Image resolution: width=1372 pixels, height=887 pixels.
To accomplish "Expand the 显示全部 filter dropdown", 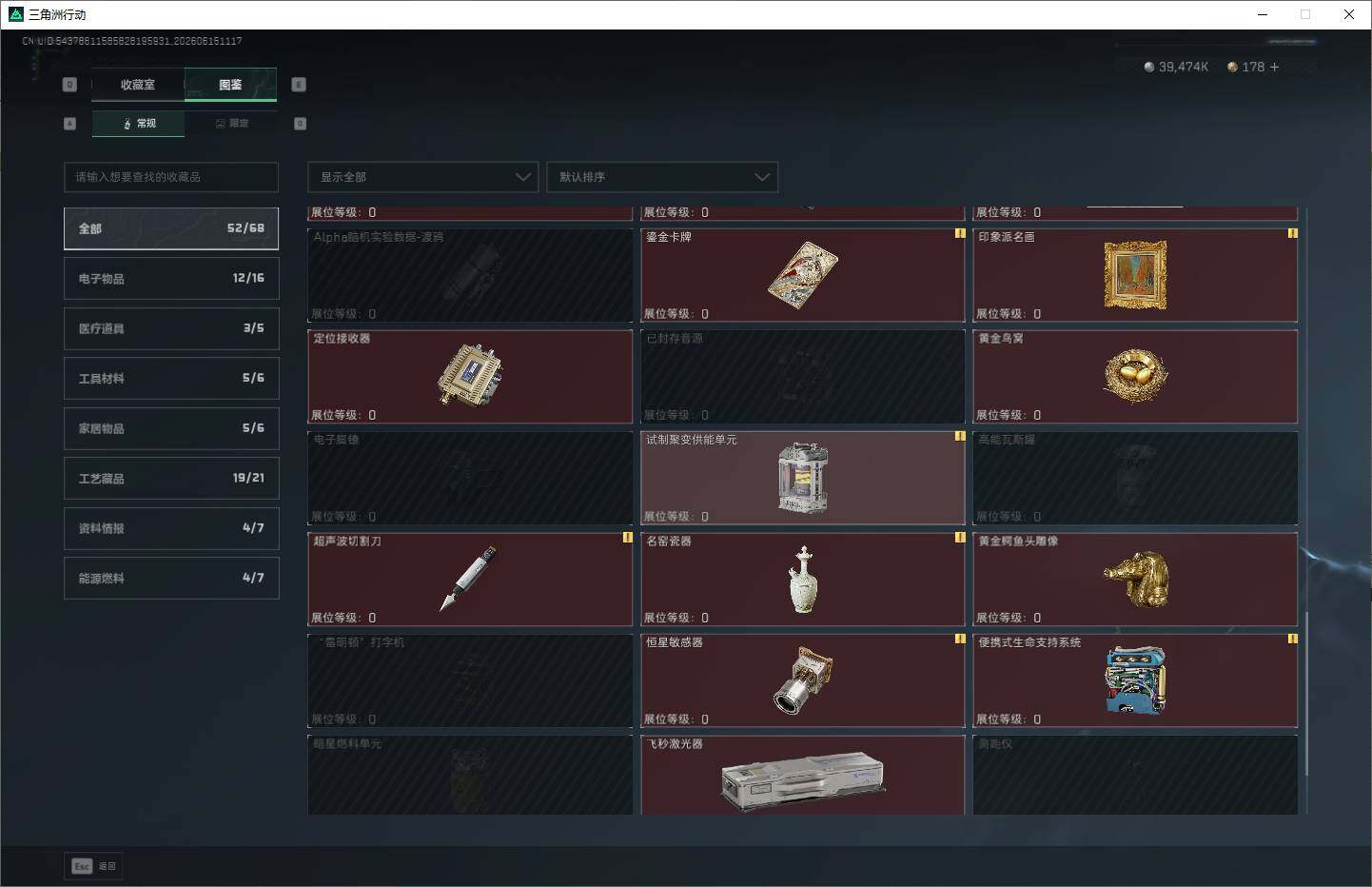I will pos(423,177).
